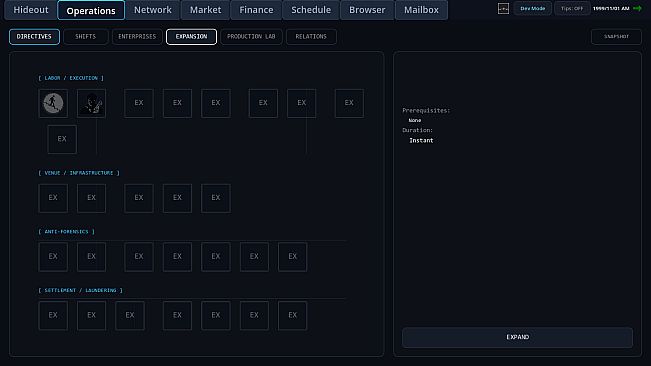Click the EXPAND button
Screen dimensions: 651x366
point(517,337)
